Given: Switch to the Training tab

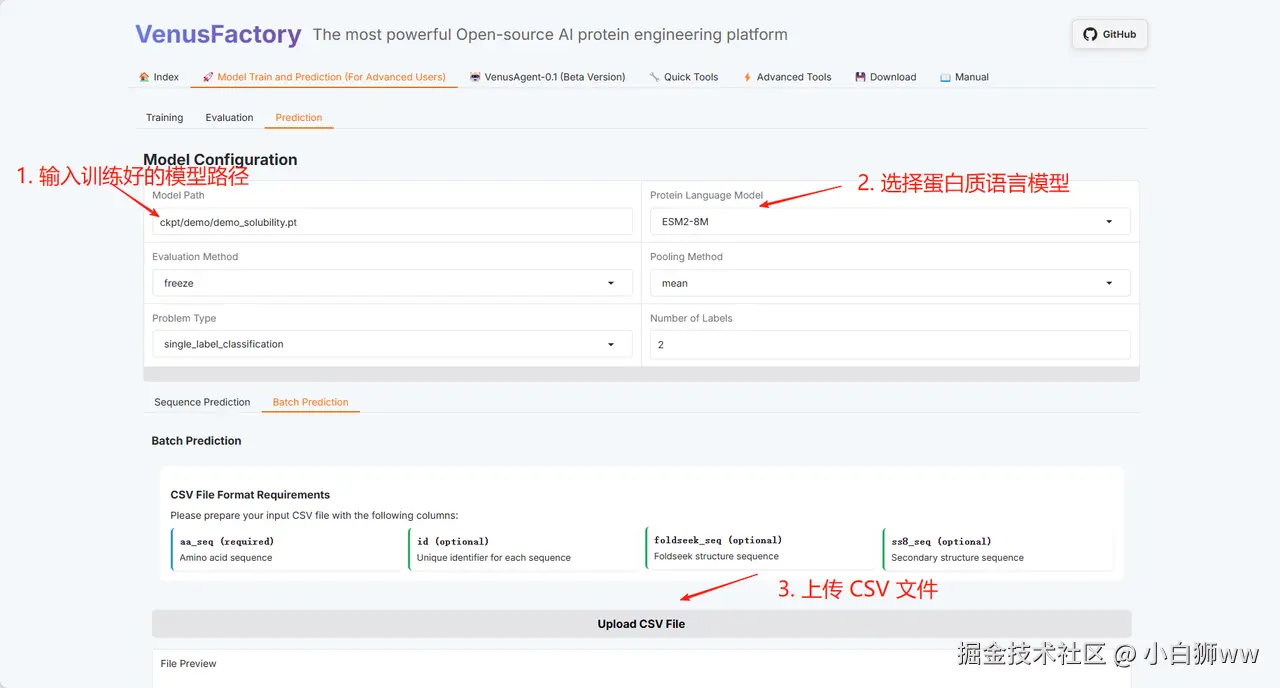Looking at the screenshot, I should pos(164,118).
